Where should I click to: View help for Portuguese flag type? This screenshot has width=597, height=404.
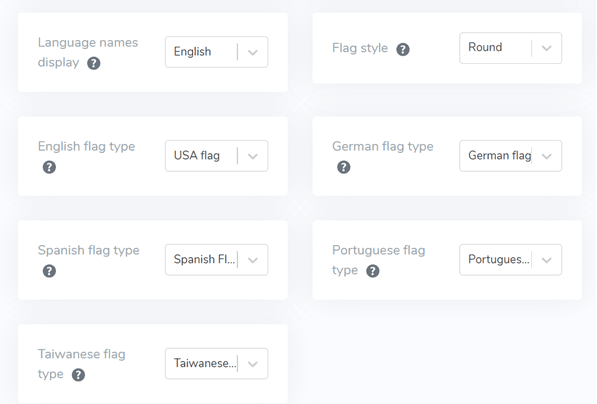(372, 271)
